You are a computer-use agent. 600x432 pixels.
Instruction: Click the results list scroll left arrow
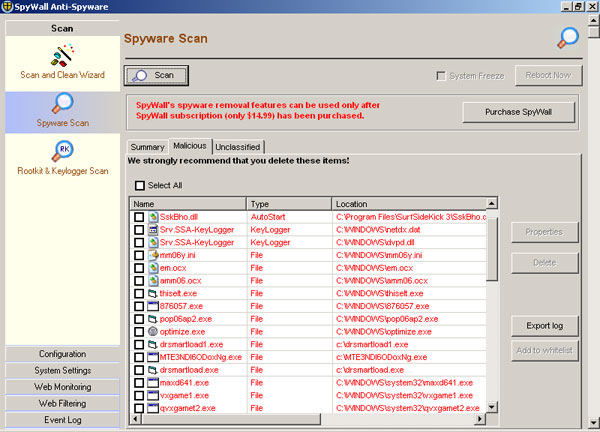tap(135, 419)
